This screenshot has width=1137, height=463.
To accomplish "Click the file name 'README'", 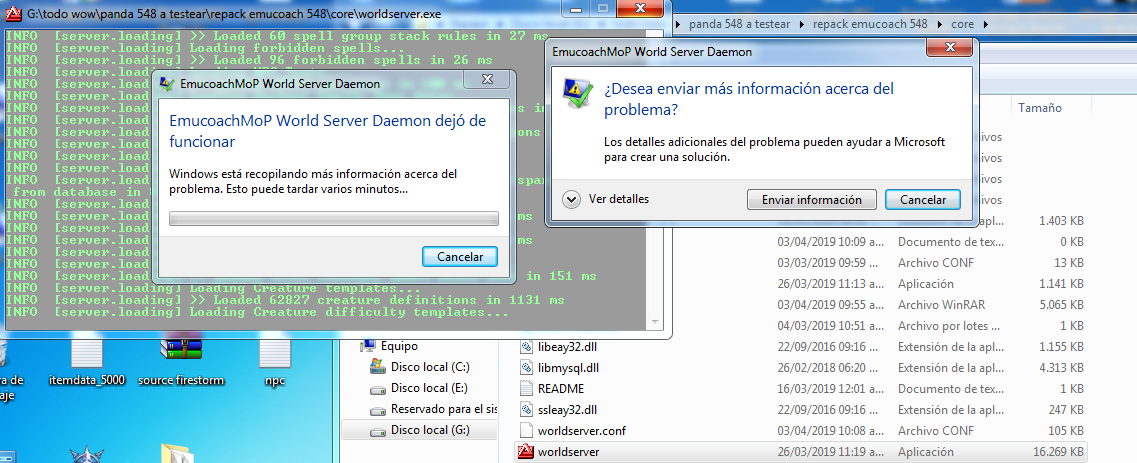I will coord(561,388).
